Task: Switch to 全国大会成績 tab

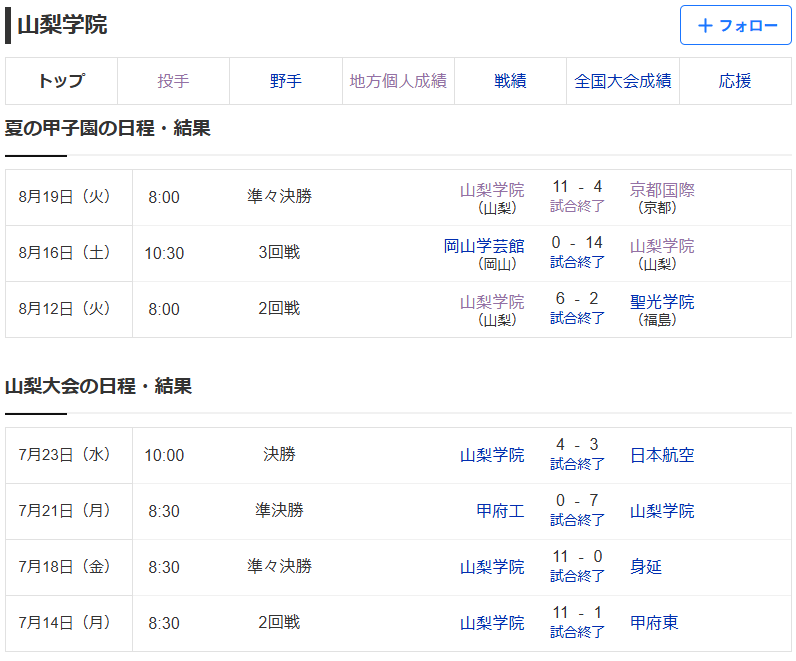Action: [x=623, y=81]
